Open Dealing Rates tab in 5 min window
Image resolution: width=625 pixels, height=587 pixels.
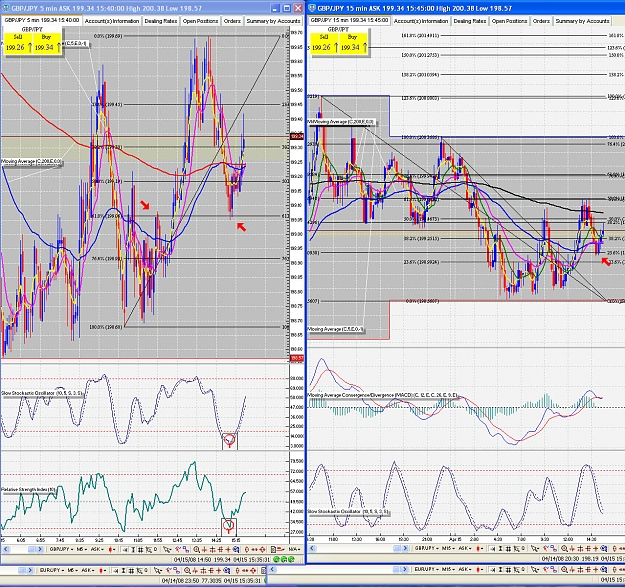(x=161, y=21)
